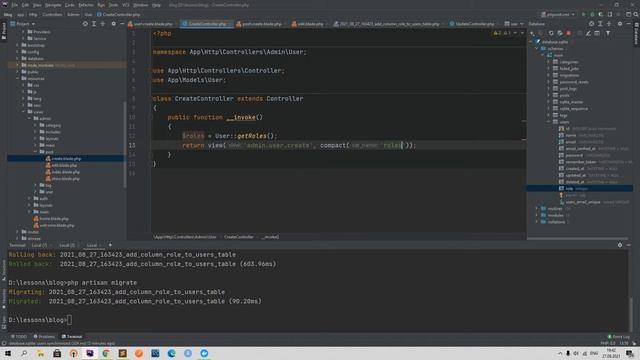Open Search Everywhere magnifier icon
The height and width of the screenshot is (360, 640).
636,14
